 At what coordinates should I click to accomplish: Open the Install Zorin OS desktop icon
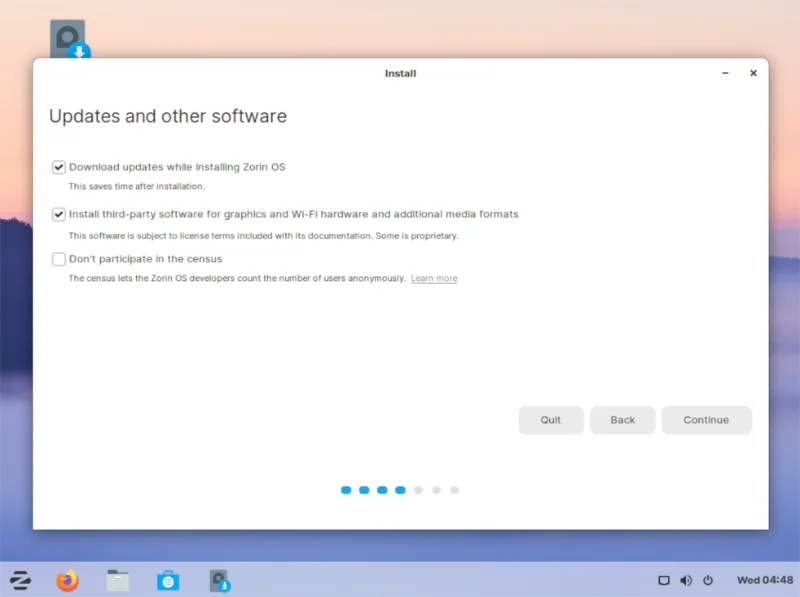pos(69,39)
